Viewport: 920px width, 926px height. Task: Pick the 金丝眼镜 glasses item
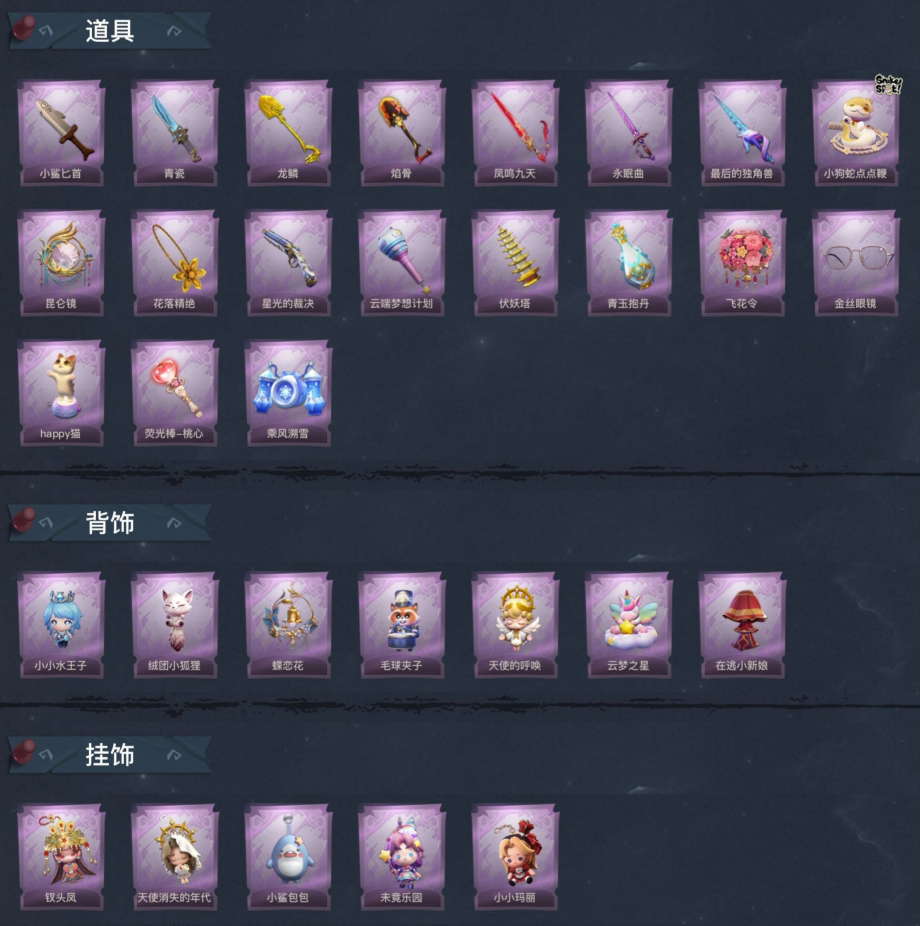click(856, 263)
